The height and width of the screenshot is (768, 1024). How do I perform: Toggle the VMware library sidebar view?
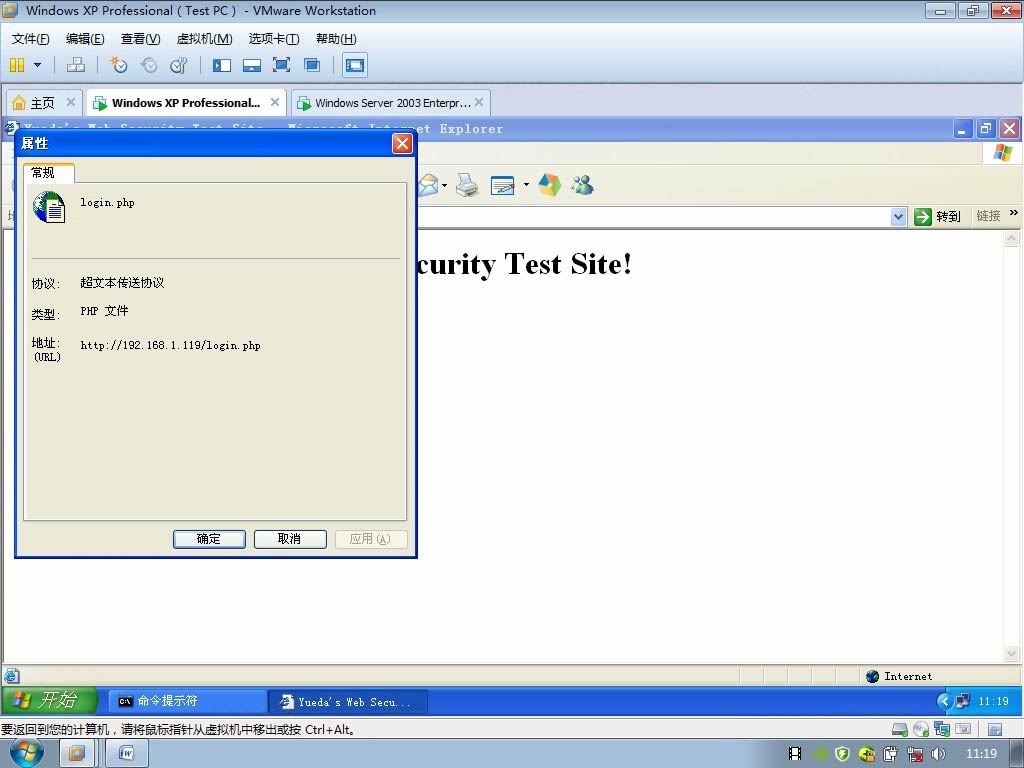(221, 65)
